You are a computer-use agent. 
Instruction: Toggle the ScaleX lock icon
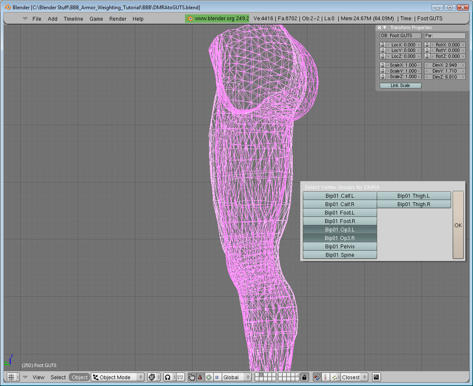(382, 65)
